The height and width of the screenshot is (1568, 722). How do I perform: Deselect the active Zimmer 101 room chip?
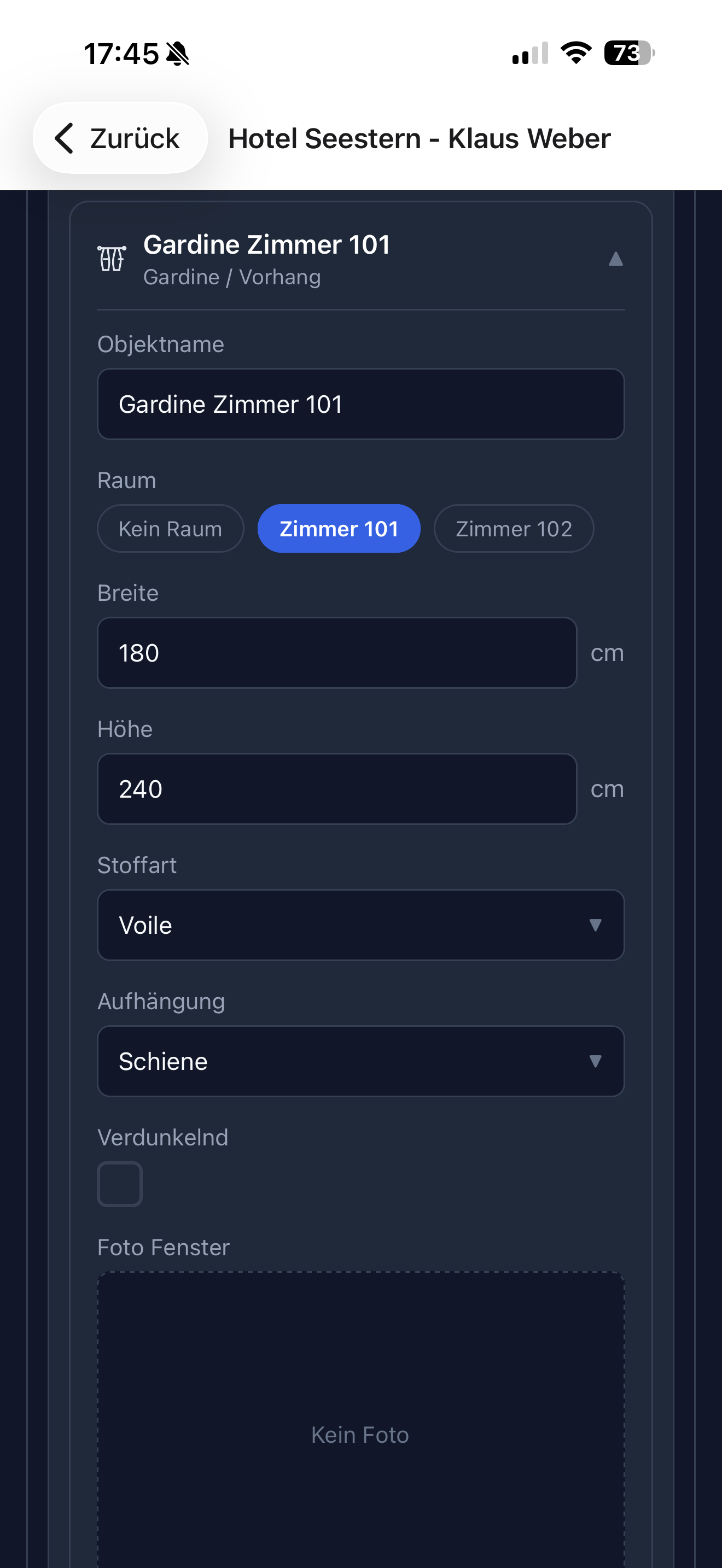coord(339,528)
